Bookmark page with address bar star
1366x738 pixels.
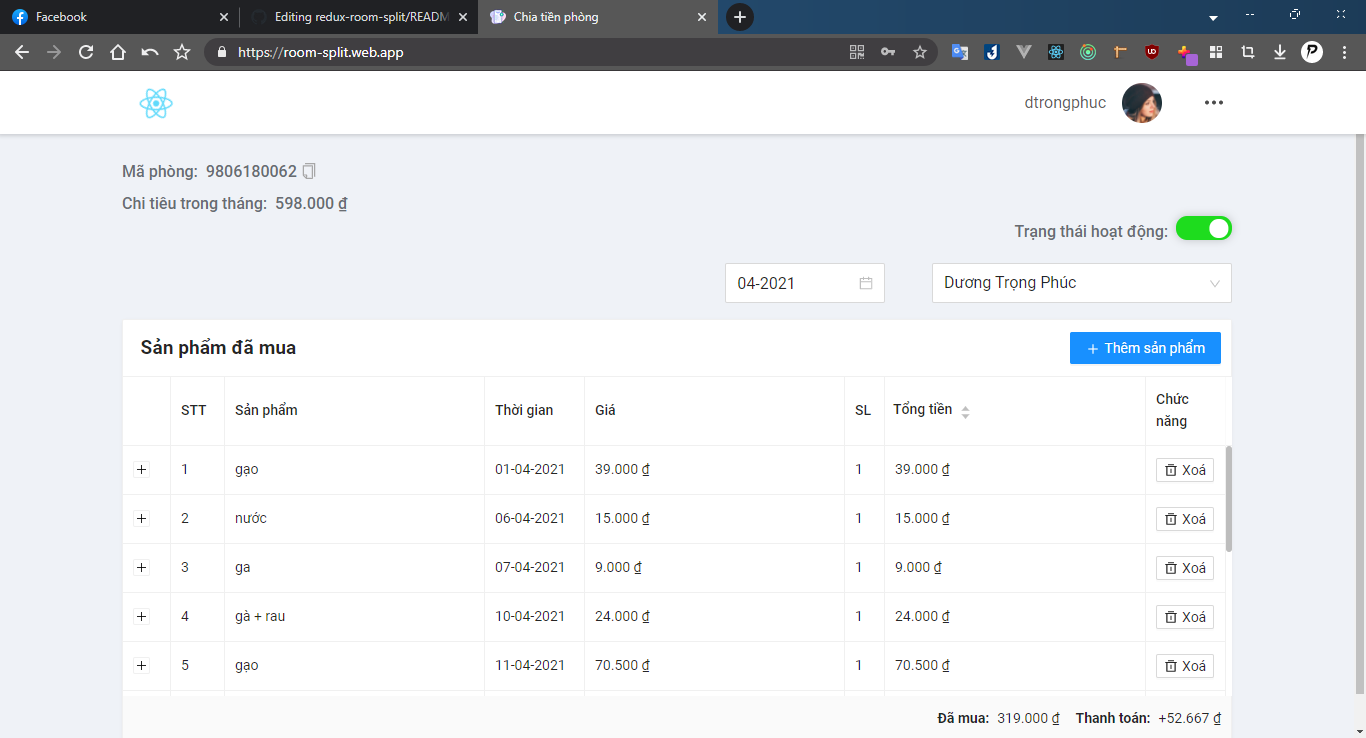coord(920,52)
